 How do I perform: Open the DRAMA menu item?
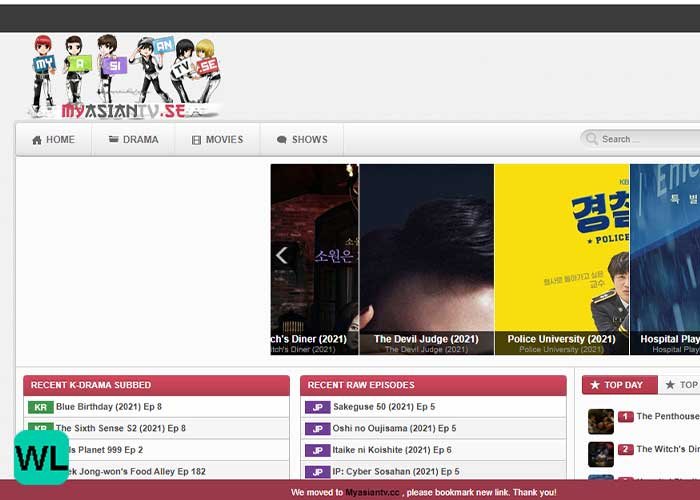tap(133, 140)
